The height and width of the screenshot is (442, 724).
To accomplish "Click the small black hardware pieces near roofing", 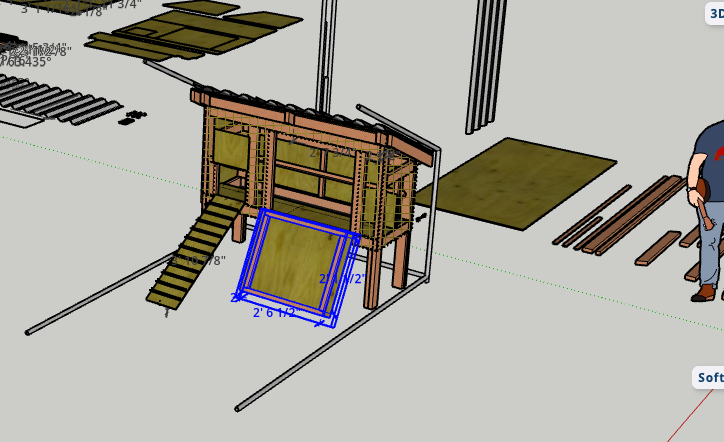I will (x=133, y=117).
